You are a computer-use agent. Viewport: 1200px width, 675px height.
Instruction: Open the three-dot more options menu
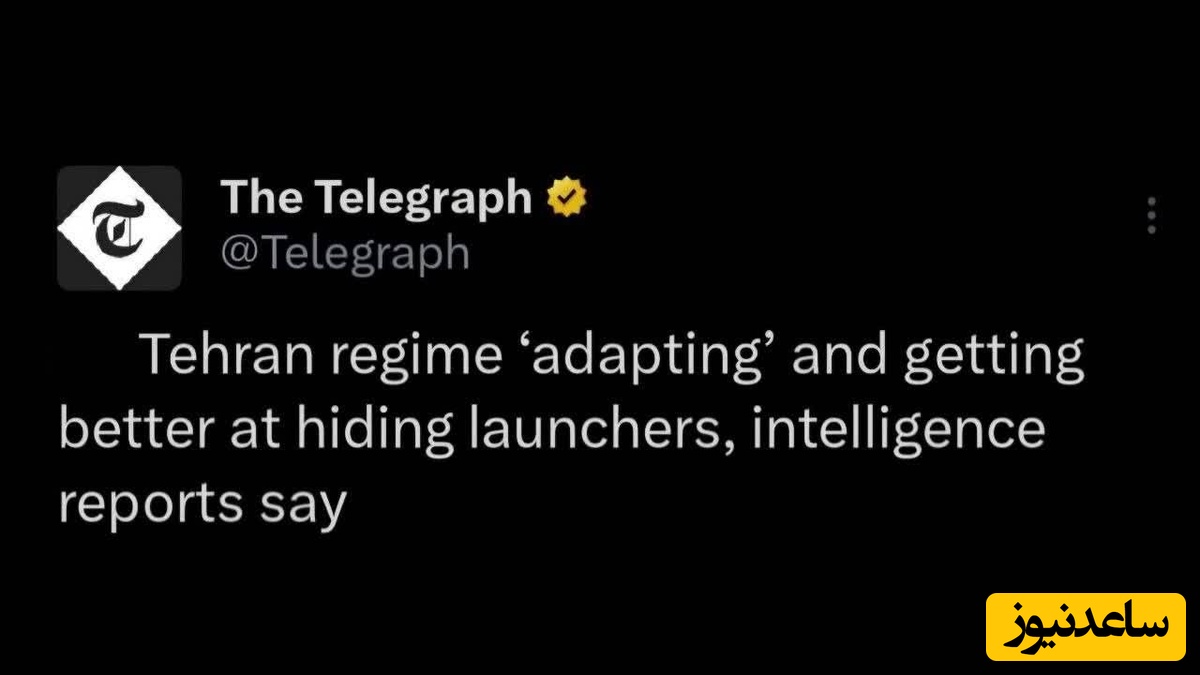[1152, 216]
